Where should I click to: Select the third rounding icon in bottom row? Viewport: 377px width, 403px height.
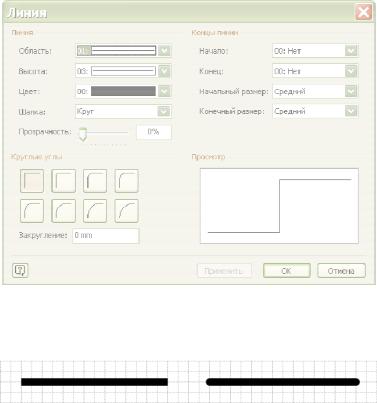coord(95,211)
